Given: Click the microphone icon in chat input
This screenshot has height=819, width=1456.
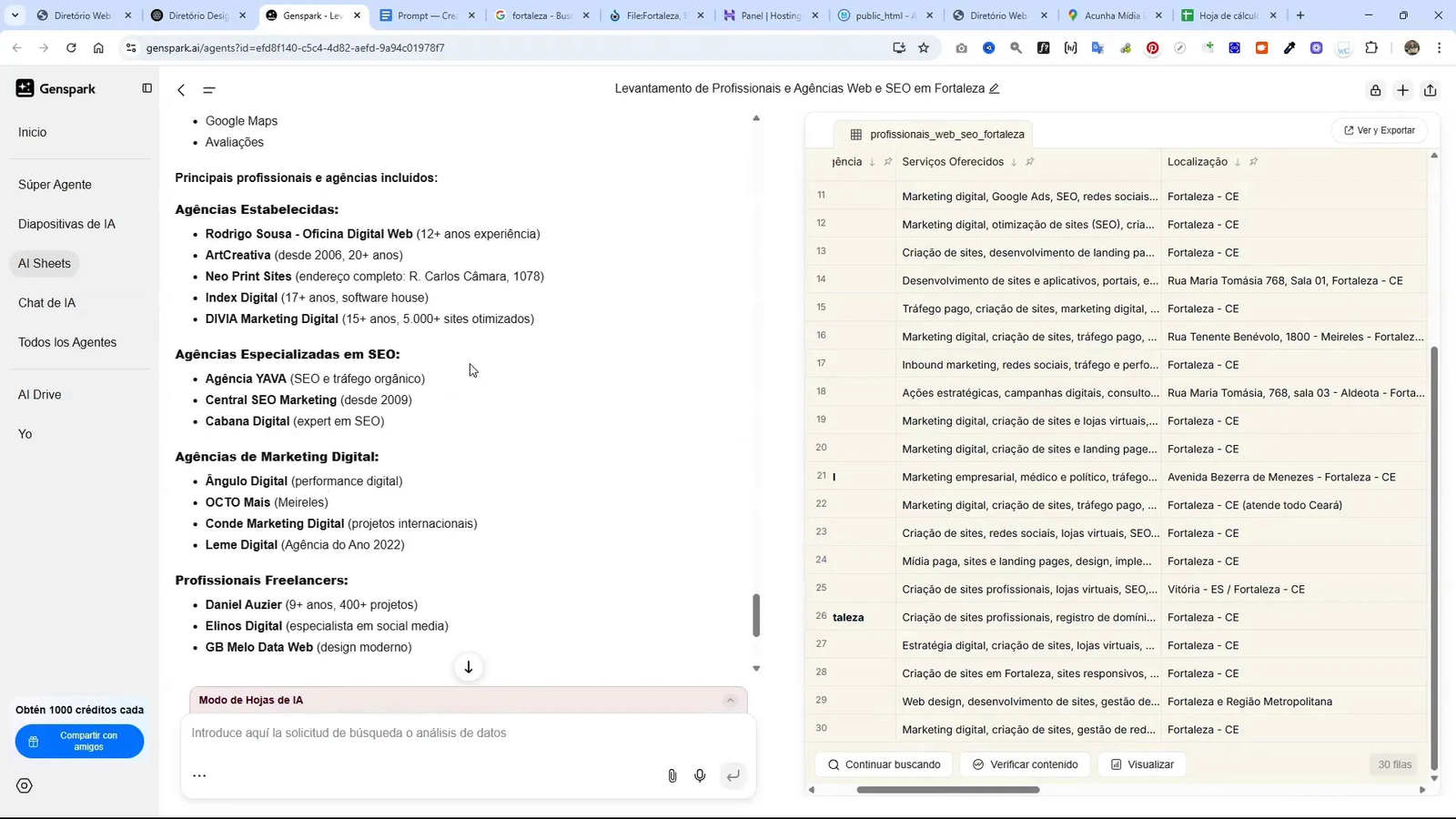Looking at the screenshot, I should (700, 775).
